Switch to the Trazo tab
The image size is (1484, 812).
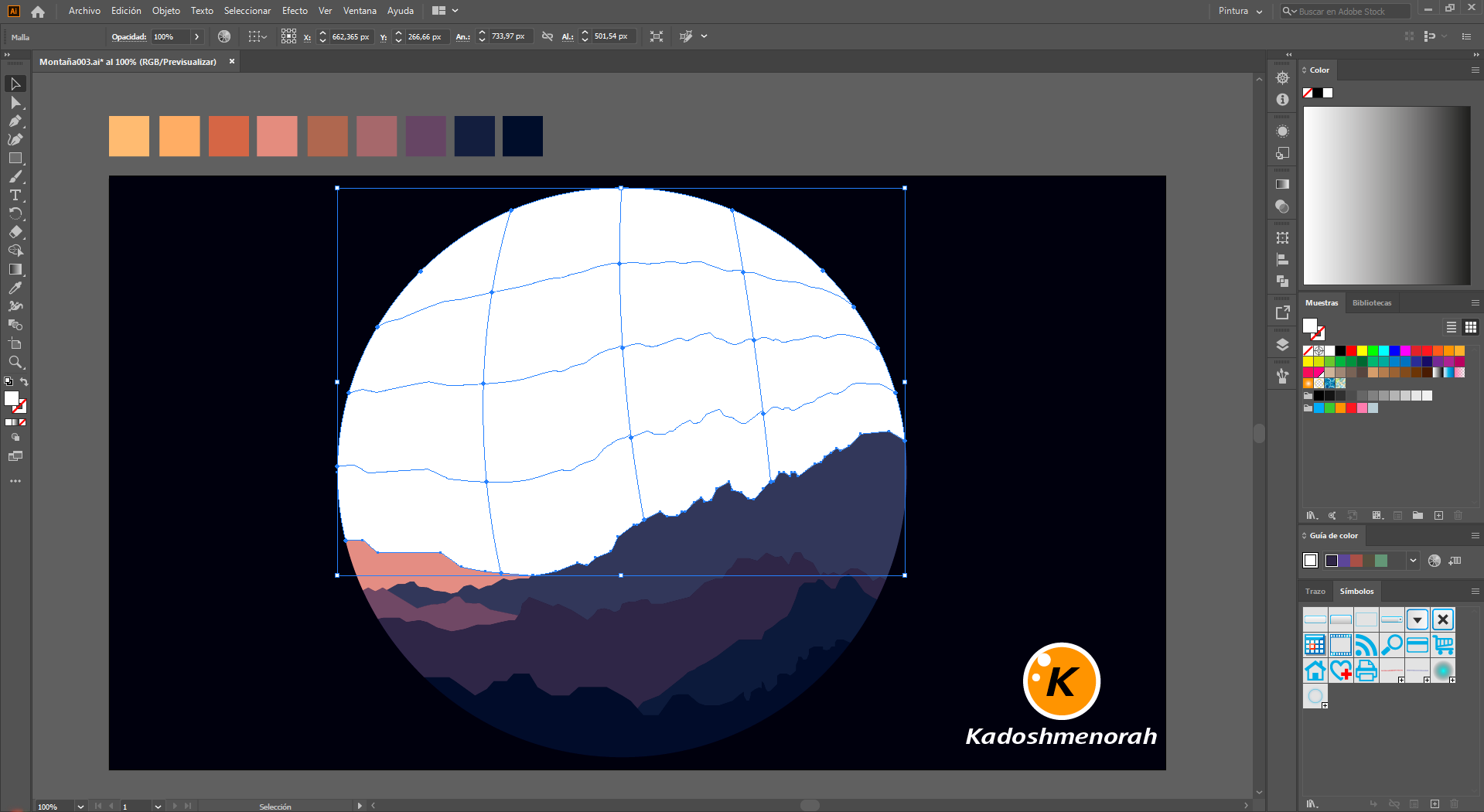[x=1315, y=592]
